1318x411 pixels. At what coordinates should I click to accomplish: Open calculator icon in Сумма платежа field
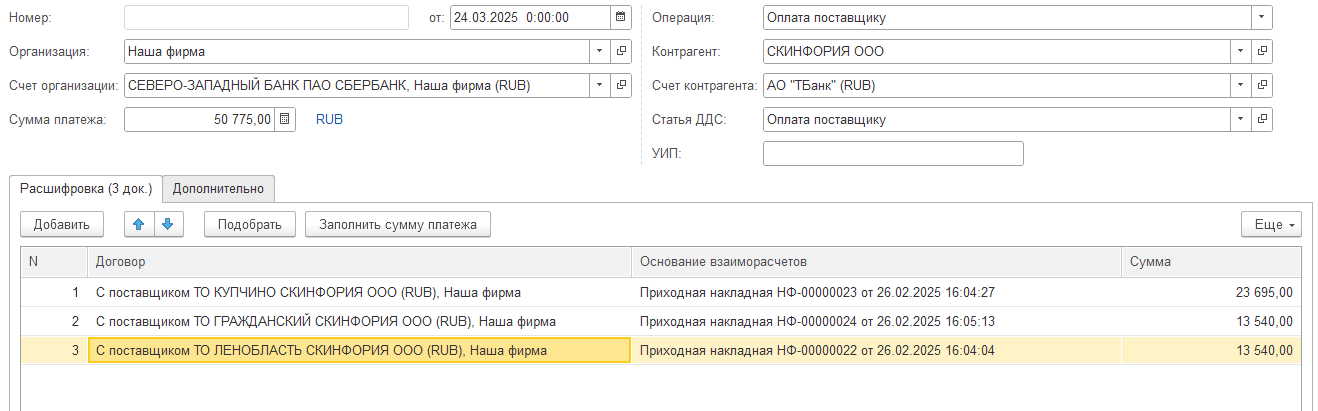[285, 120]
